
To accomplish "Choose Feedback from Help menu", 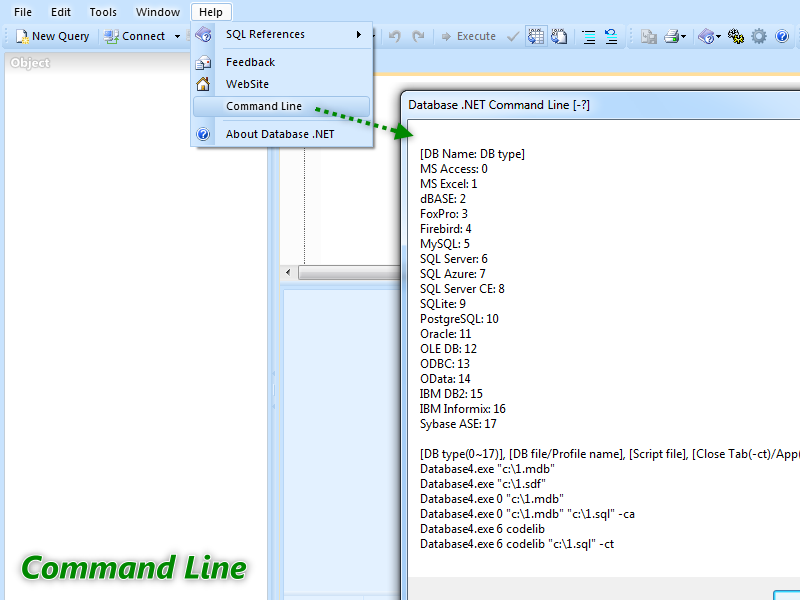I will point(282,62).
